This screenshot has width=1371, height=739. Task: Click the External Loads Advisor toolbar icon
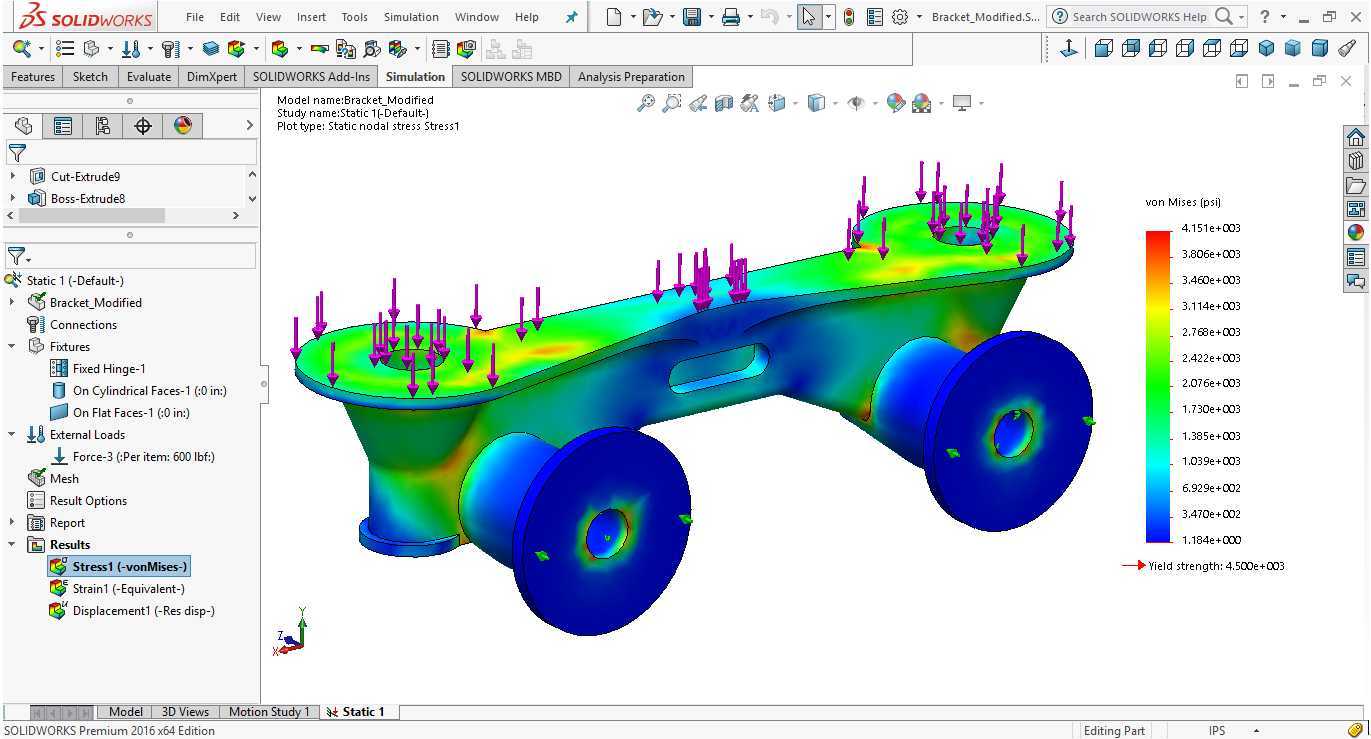tap(130, 48)
